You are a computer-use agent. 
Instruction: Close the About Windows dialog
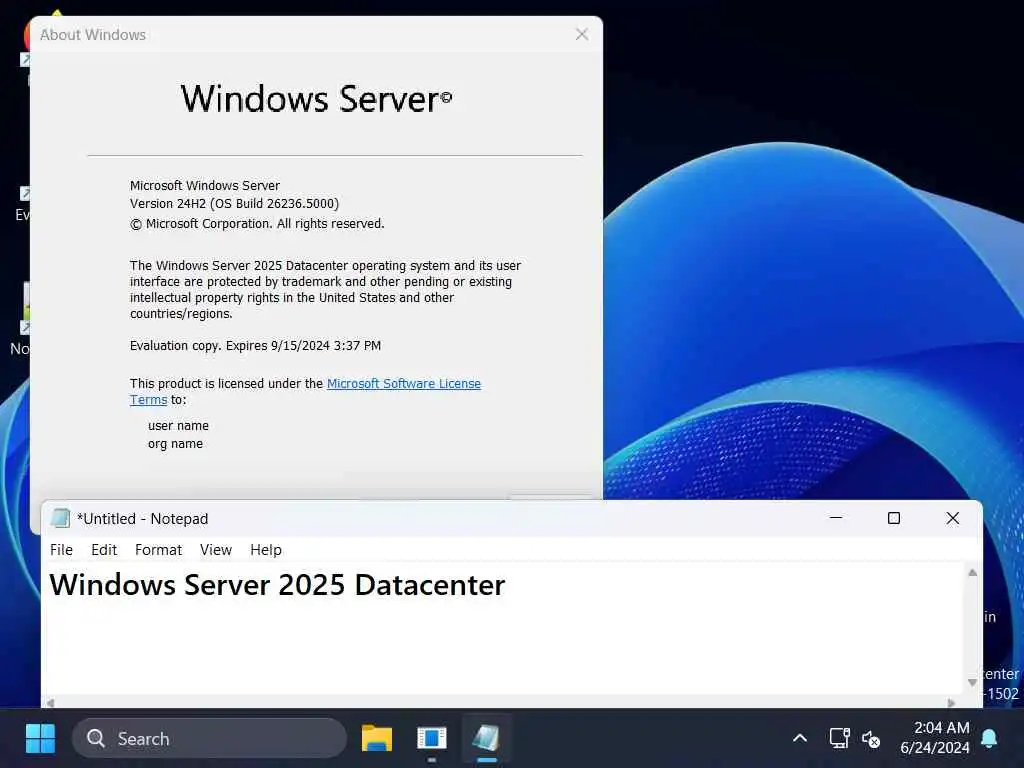582,34
